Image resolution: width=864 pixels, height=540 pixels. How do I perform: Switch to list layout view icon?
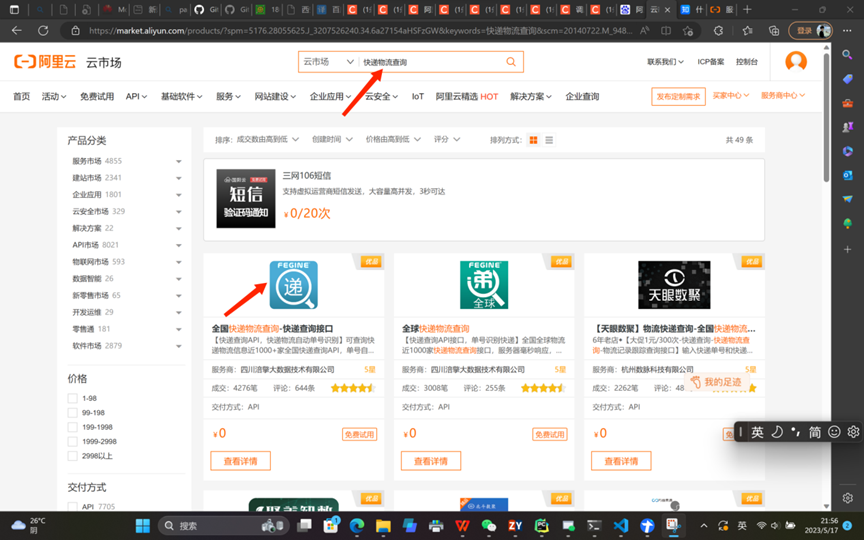pyautogui.click(x=549, y=140)
